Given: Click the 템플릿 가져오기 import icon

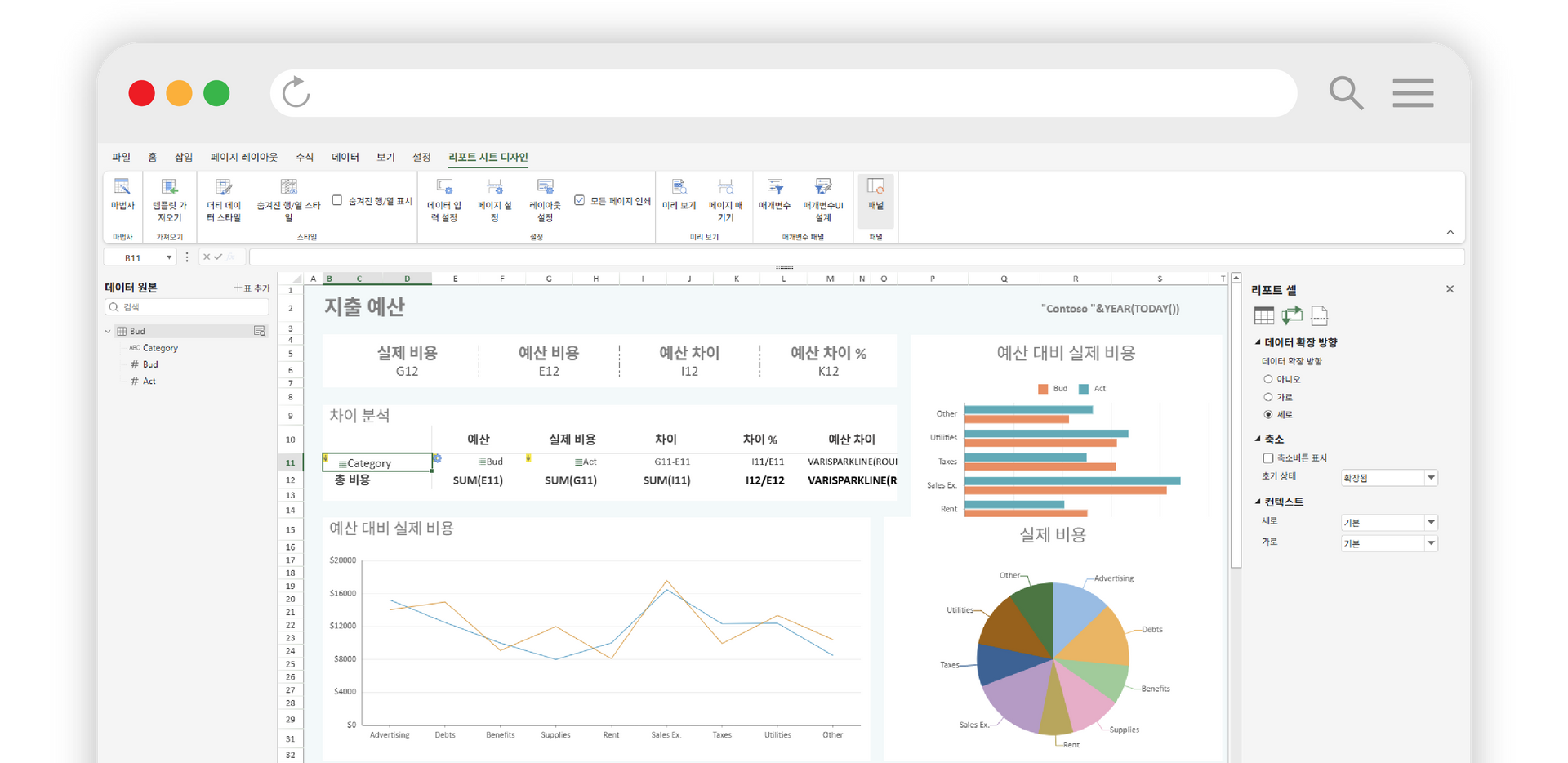Looking at the screenshot, I should click(x=170, y=196).
